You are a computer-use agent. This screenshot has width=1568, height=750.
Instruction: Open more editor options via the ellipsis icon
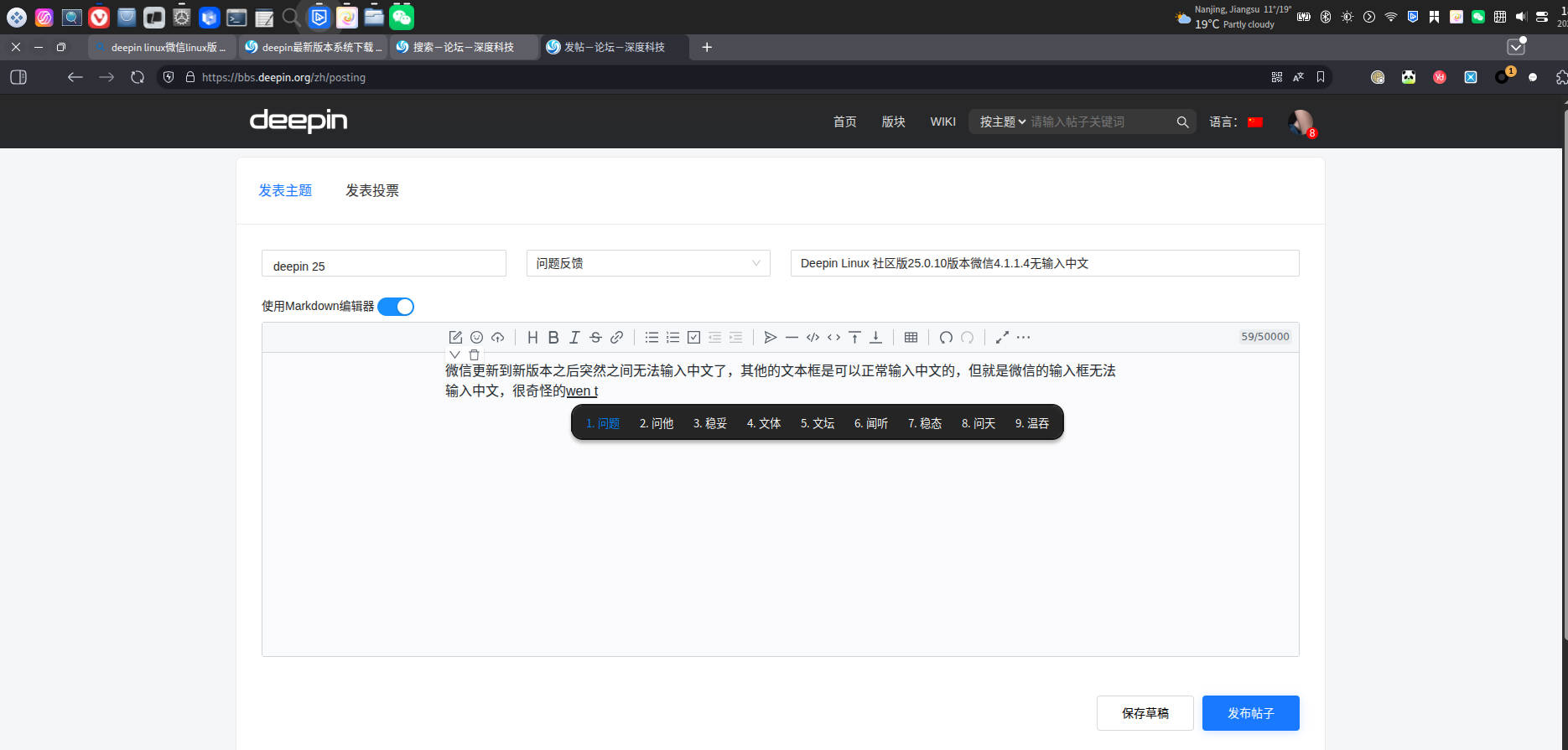[x=1023, y=337]
